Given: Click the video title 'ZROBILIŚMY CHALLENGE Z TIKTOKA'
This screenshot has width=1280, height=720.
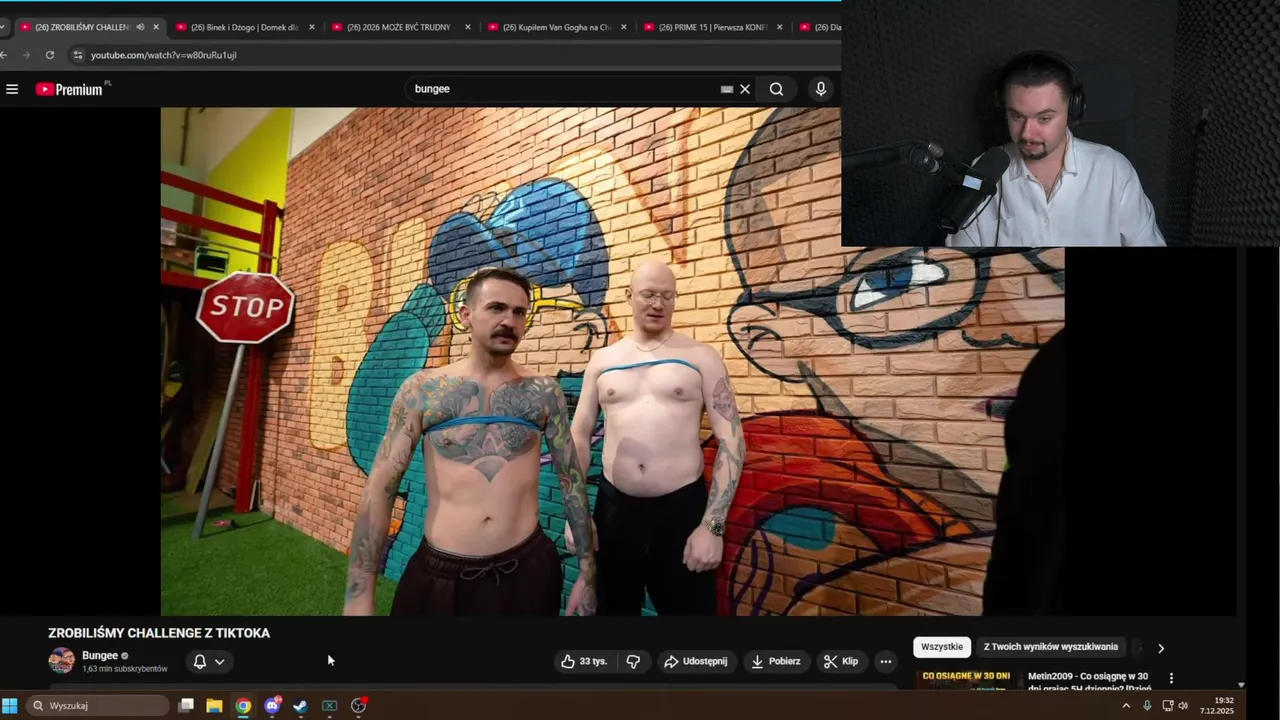Looking at the screenshot, I should coord(159,633).
